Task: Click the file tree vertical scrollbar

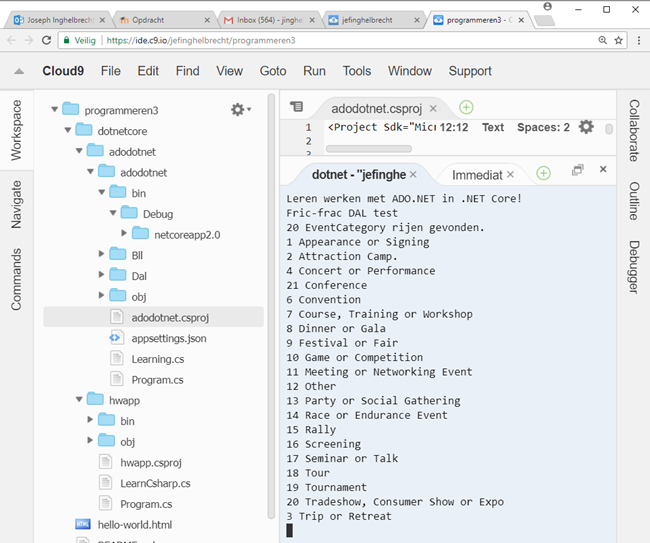Action: pyautogui.click(x=271, y=306)
